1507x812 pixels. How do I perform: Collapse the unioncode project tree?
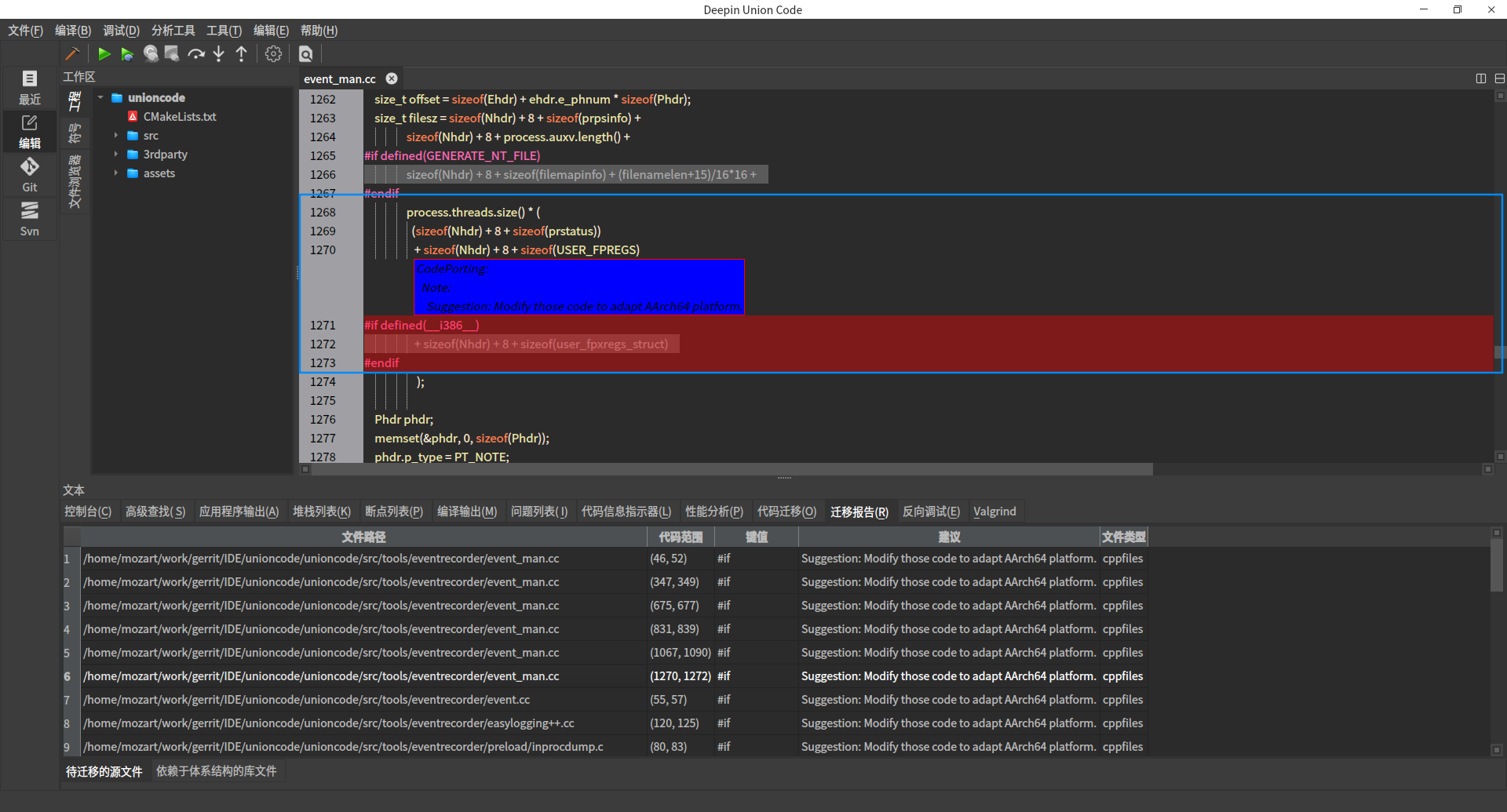click(100, 98)
